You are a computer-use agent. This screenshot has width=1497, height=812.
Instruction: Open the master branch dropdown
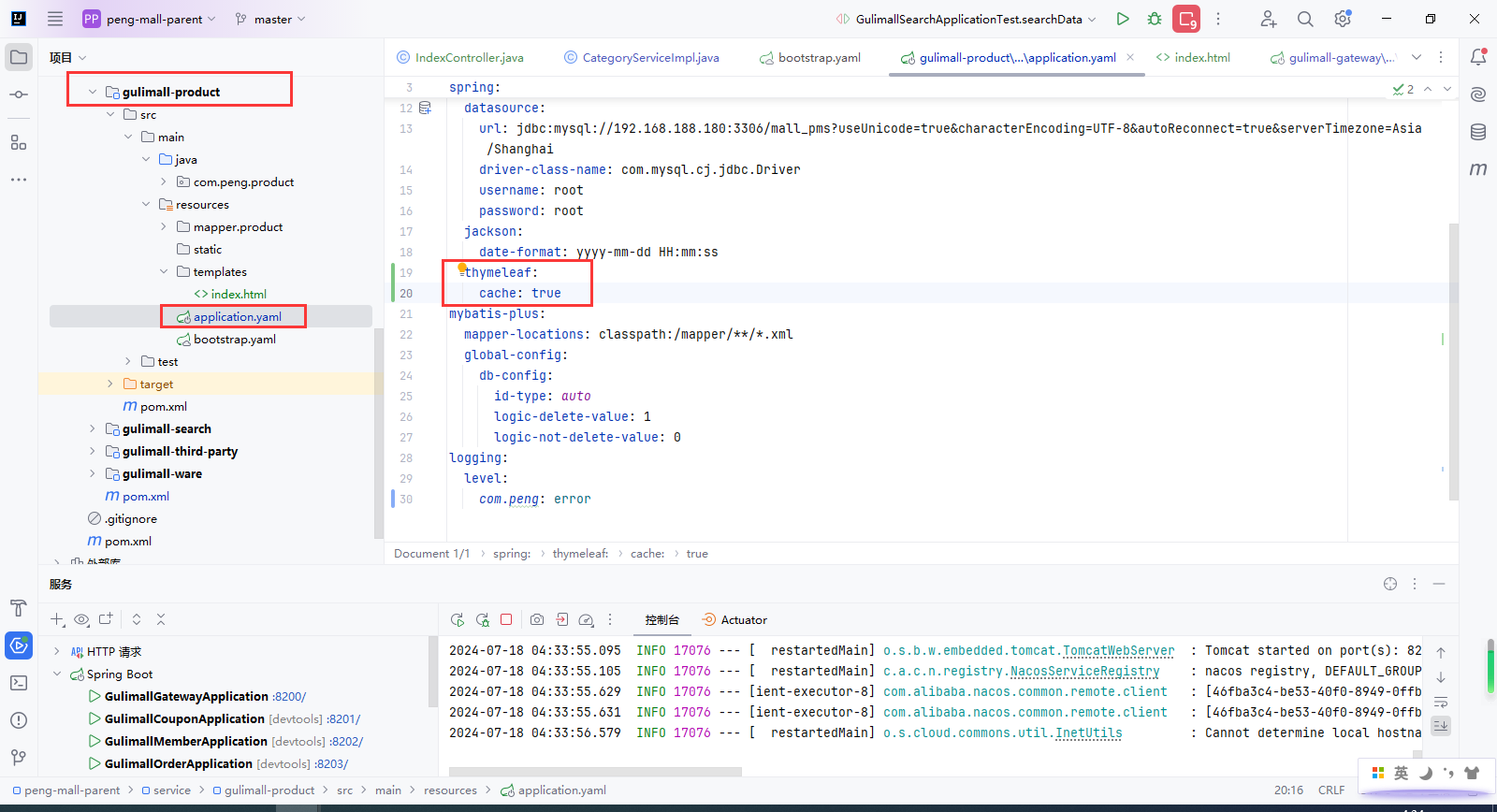coord(270,19)
